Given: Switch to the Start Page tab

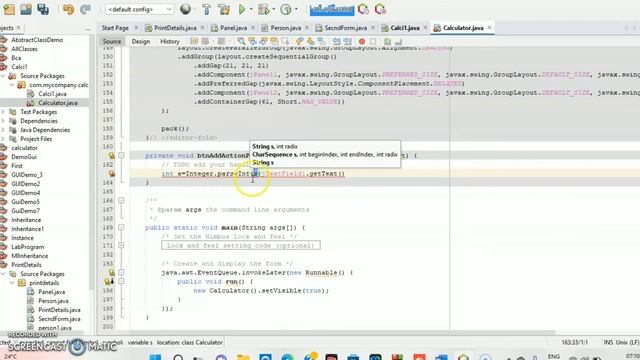Looking at the screenshot, I should [x=115, y=28].
